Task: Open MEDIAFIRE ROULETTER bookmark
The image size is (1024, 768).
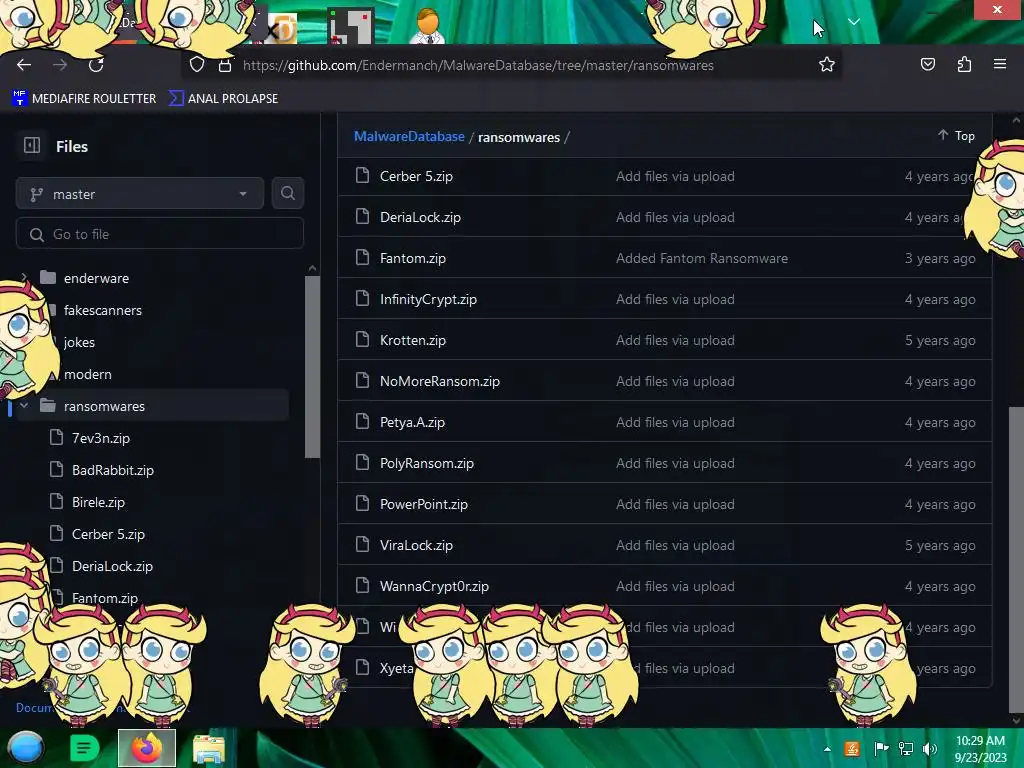Action: 84,99
